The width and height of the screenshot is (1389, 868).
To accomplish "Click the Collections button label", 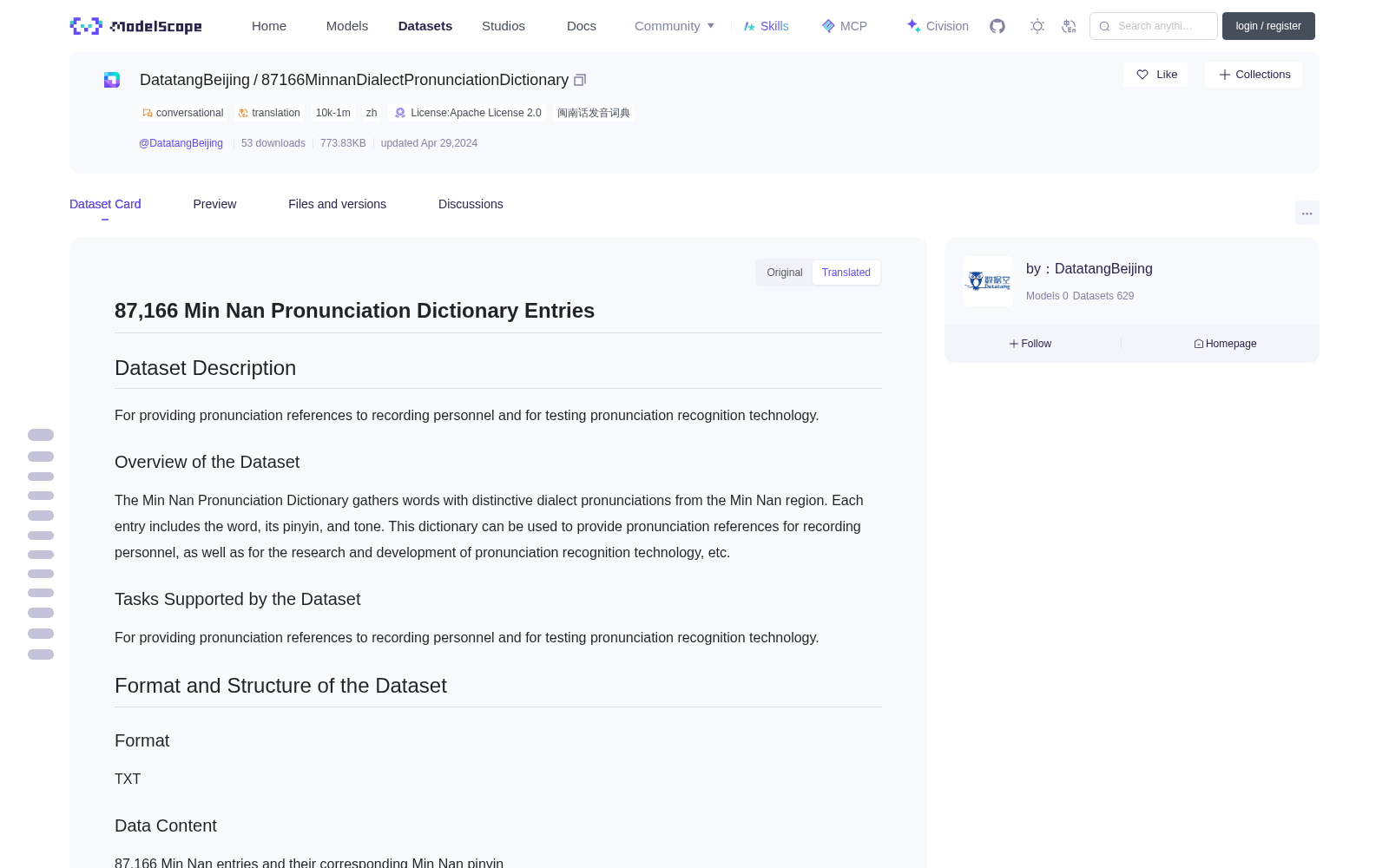I will [x=1263, y=75].
